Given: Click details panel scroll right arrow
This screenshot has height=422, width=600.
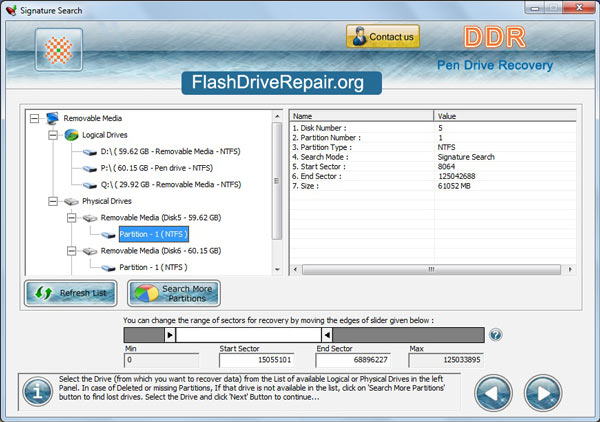Looking at the screenshot, I should tap(571, 269).
